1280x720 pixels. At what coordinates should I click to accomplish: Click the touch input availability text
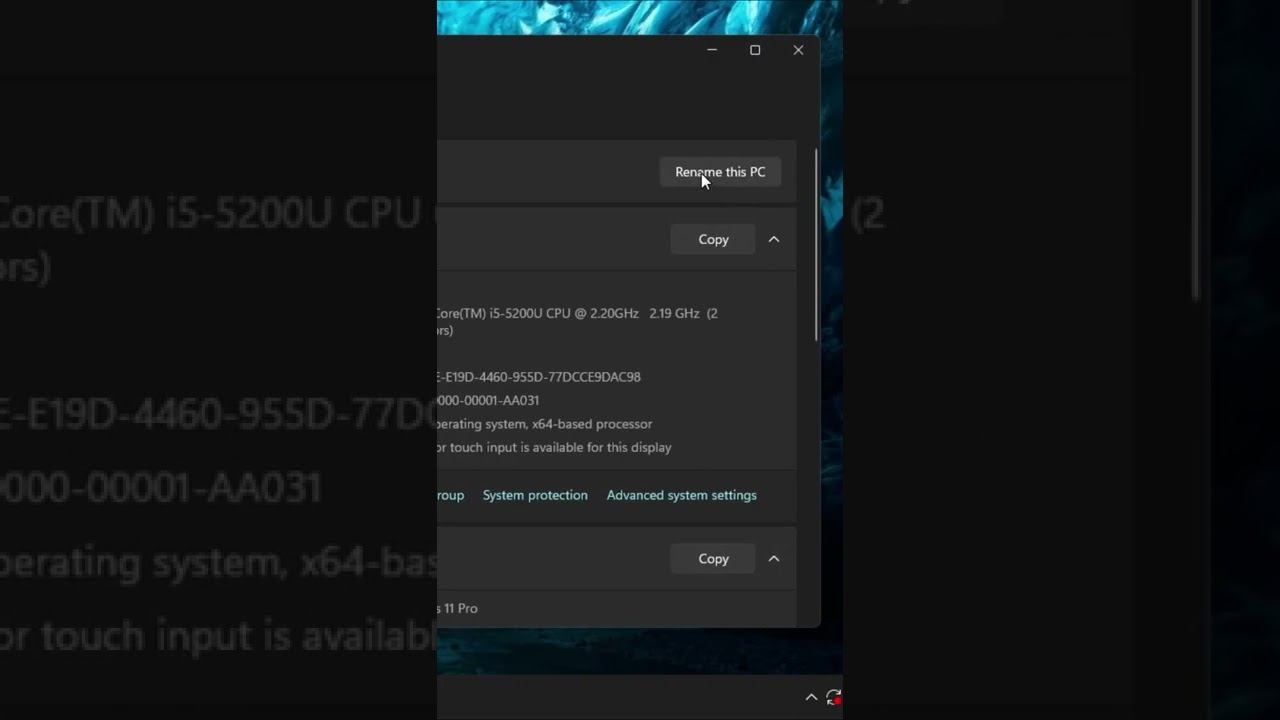coord(554,447)
